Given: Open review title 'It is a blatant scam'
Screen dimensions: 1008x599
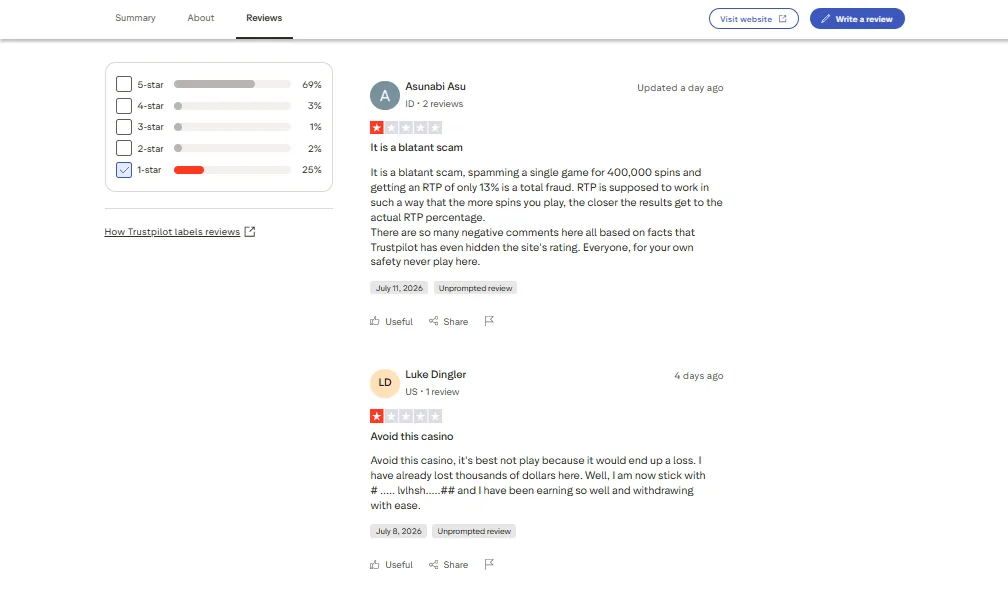Looking at the screenshot, I should point(417,147).
